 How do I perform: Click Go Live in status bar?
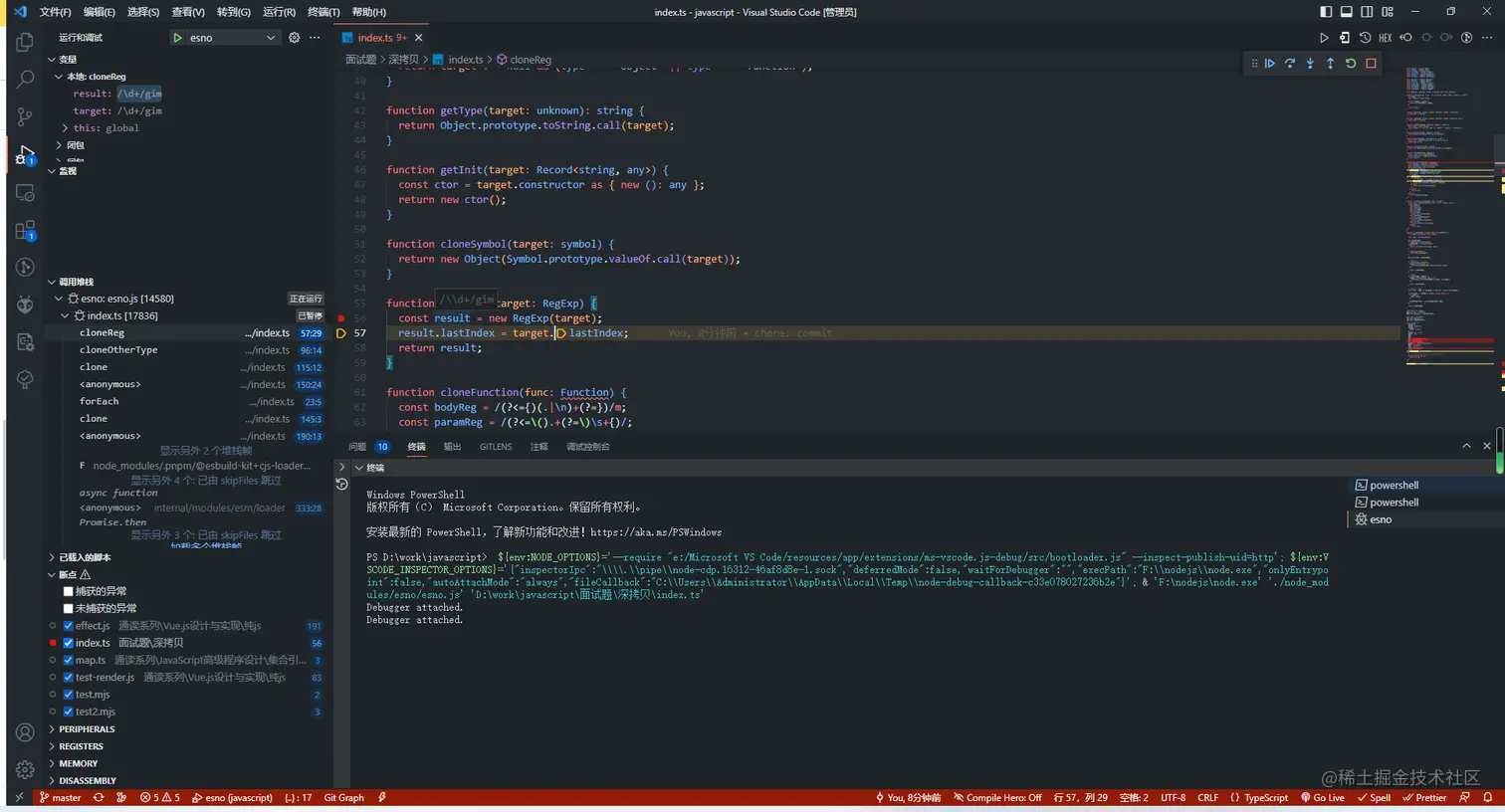coord(1322,797)
